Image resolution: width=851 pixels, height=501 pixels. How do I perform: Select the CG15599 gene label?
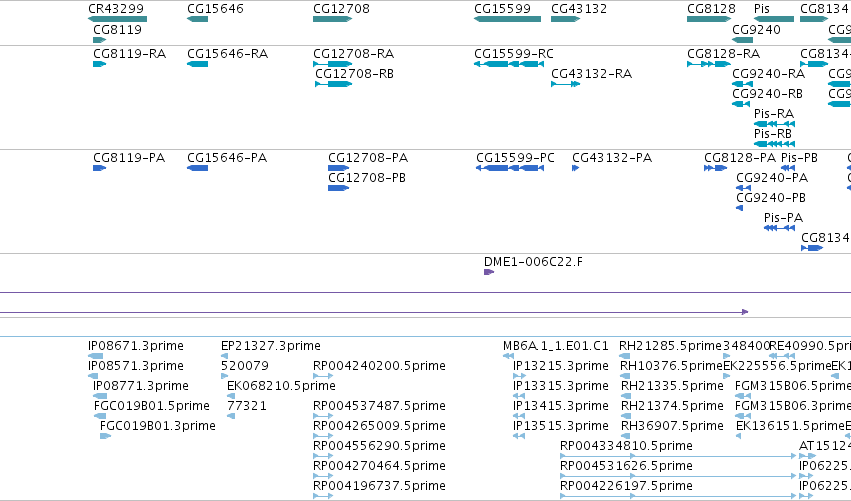503,9
